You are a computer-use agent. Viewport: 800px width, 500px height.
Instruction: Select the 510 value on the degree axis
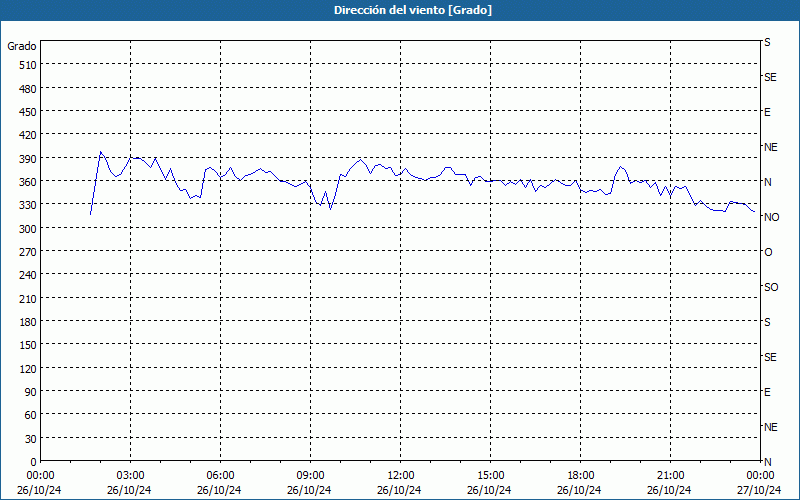pyautogui.click(x=28, y=65)
